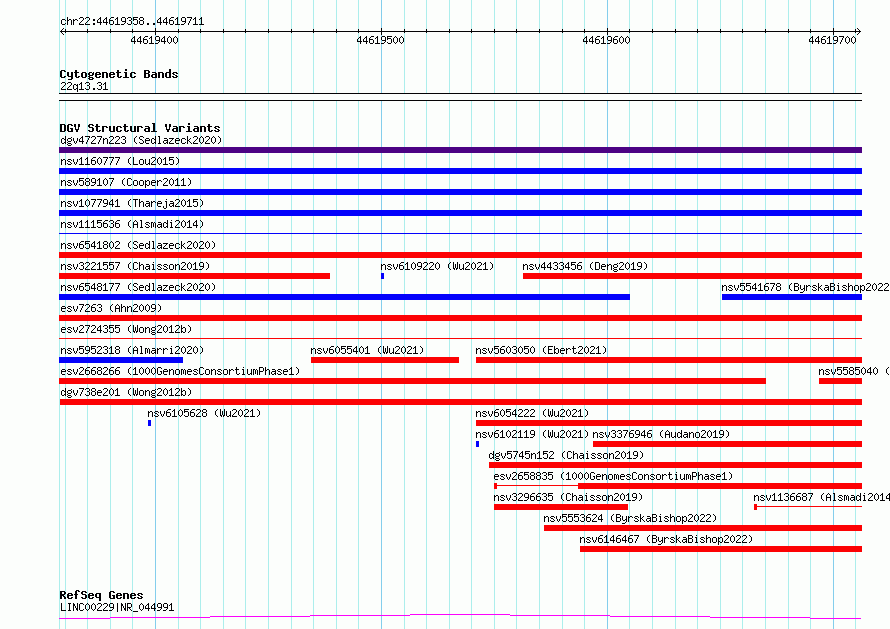
Task: Open nsv6541802 (Sedlazeck2020) variant label
Action: [x=138, y=245]
